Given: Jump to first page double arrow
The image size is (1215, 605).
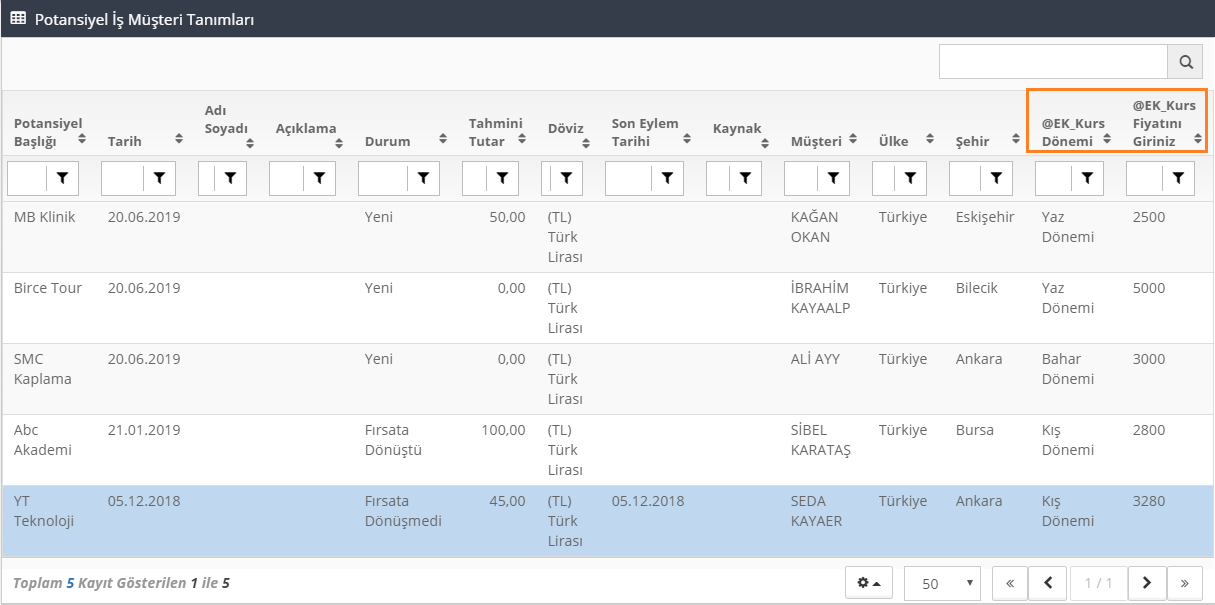Looking at the screenshot, I should pyautogui.click(x=1010, y=583).
